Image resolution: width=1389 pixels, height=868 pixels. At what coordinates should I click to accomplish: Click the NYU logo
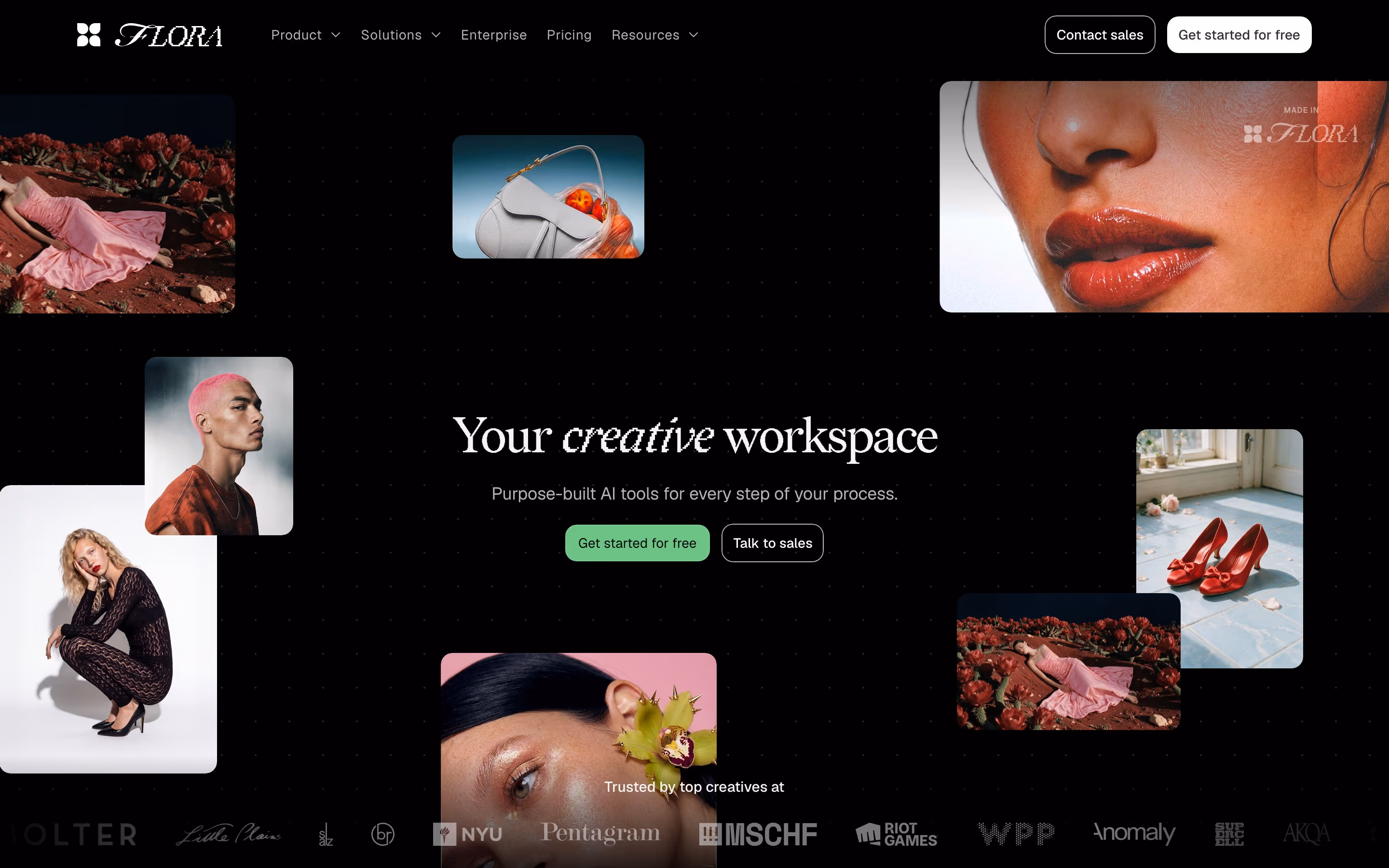pos(467,834)
